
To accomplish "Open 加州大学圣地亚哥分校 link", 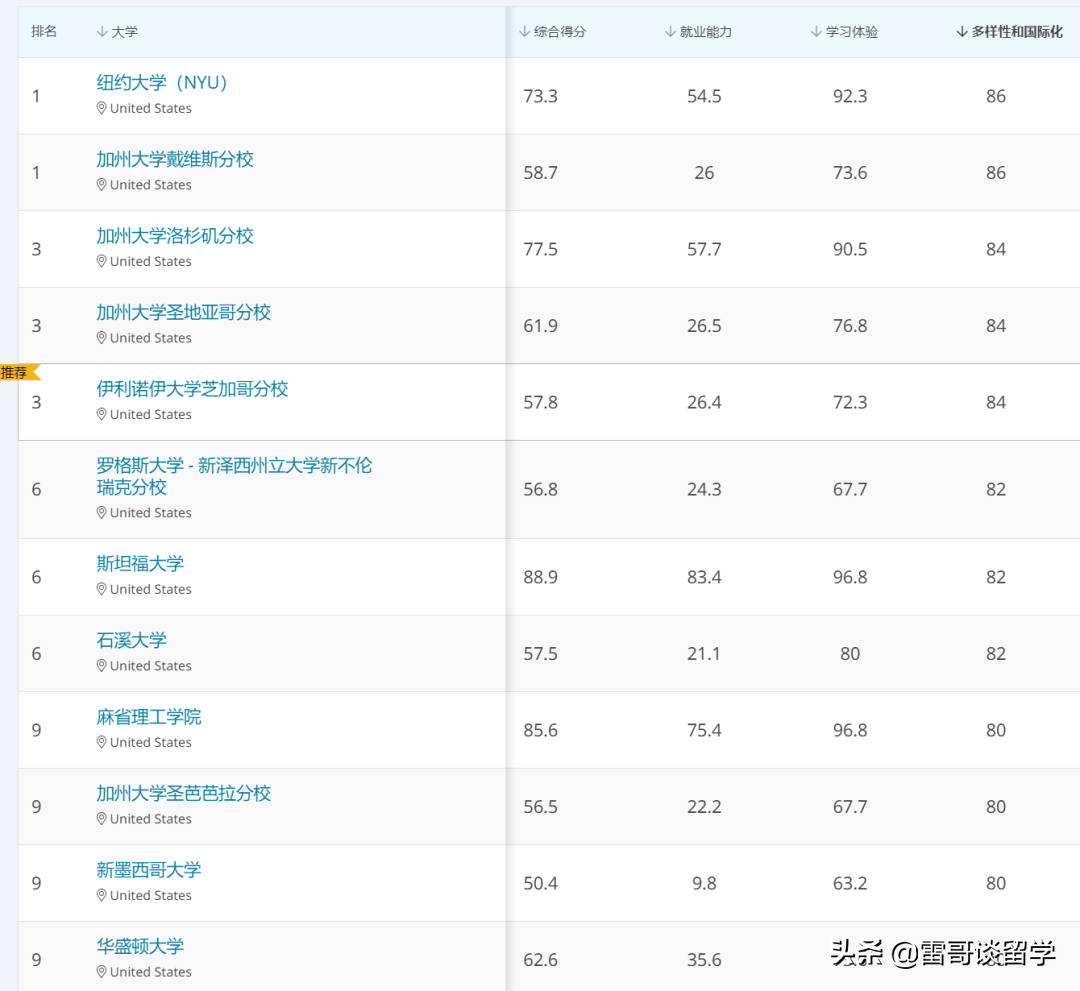I will pyautogui.click(x=184, y=312).
